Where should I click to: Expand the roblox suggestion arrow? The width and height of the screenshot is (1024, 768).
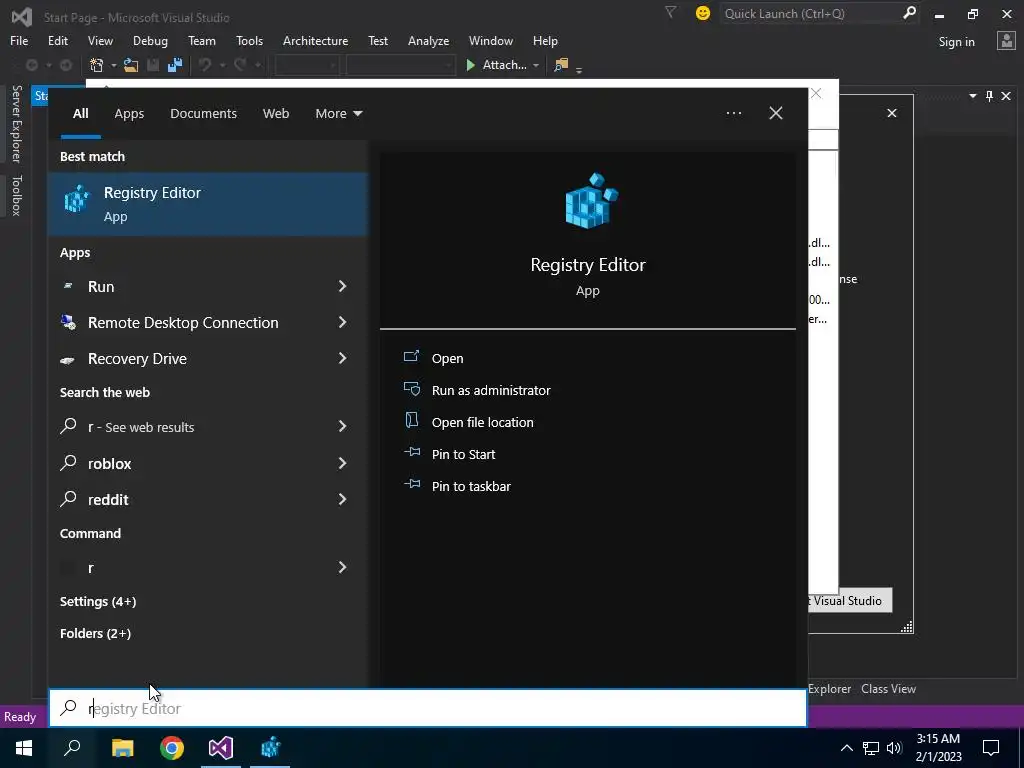pyautogui.click(x=342, y=463)
